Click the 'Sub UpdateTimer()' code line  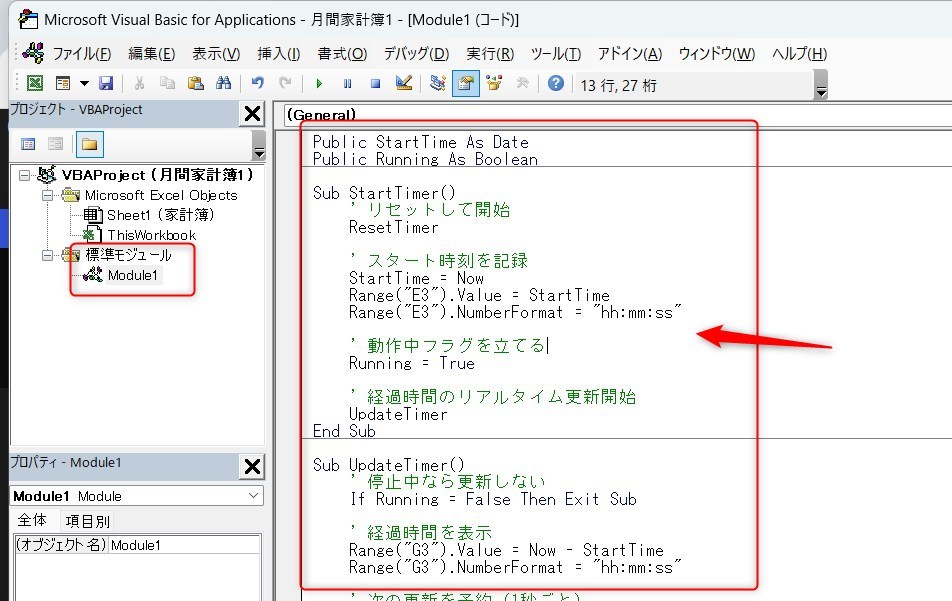click(x=389, y=465)
